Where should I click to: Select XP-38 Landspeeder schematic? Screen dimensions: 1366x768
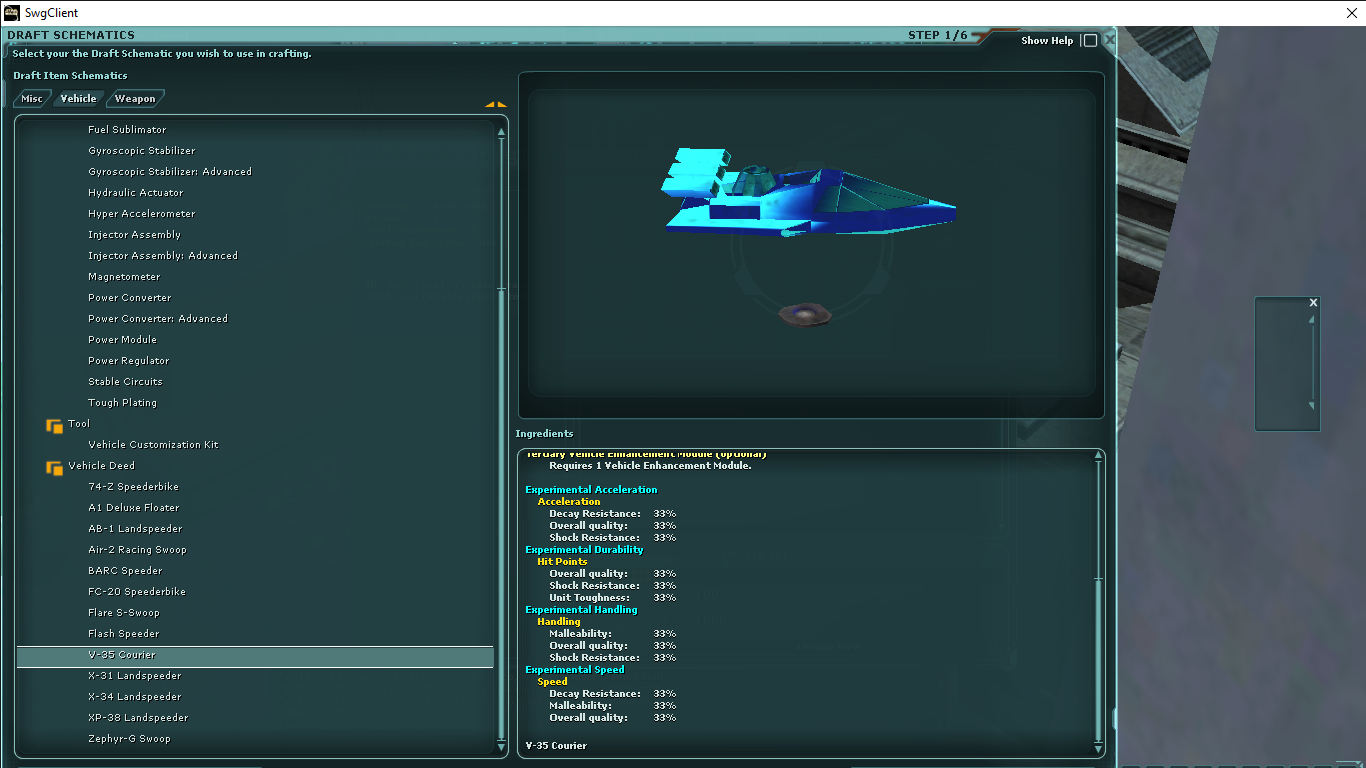138,718
